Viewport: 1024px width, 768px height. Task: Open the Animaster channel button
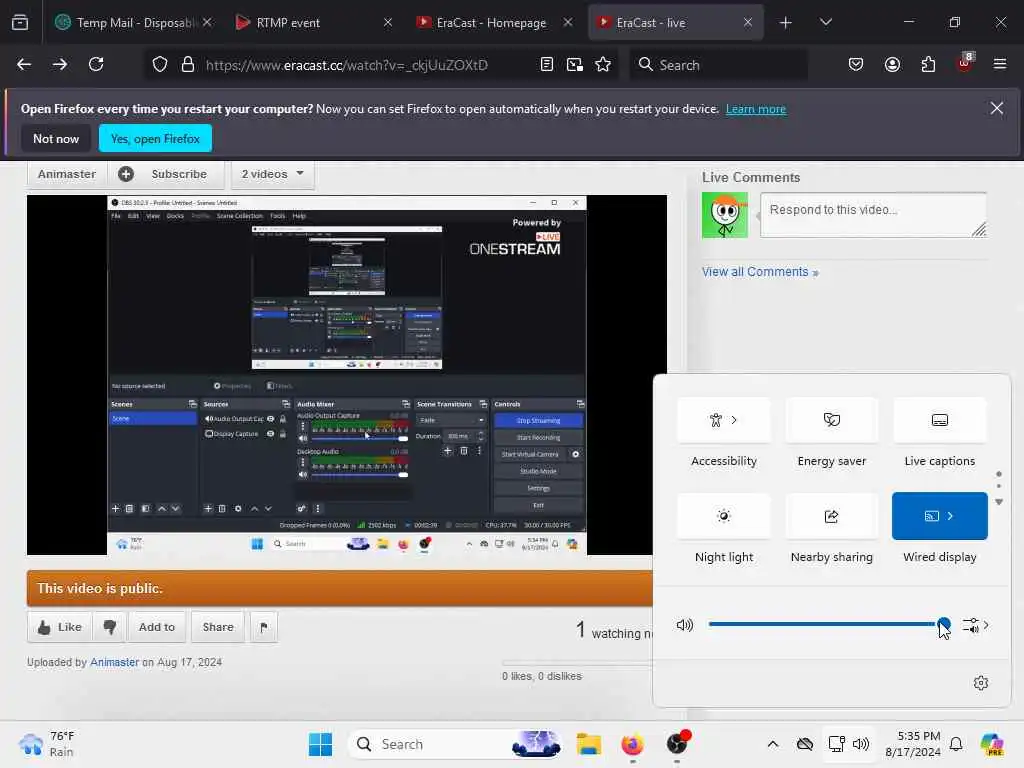67,174
